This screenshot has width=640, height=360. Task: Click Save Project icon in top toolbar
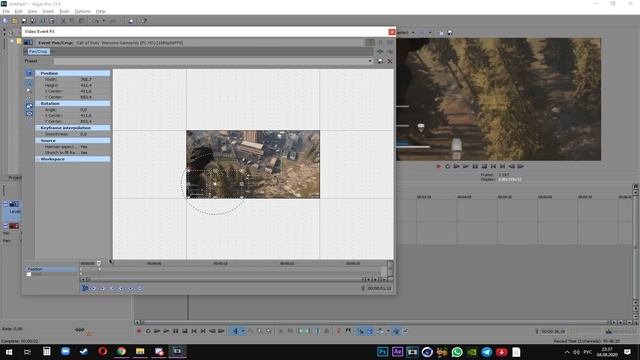24,21
